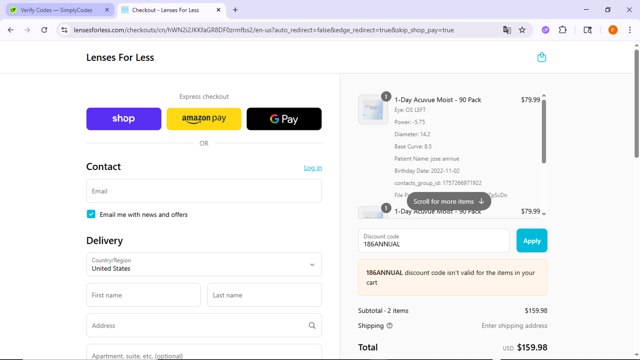Viewport: 640px width, 360px height.
Task: Click the order list scroll-down arrow
Action: point(544,214)
